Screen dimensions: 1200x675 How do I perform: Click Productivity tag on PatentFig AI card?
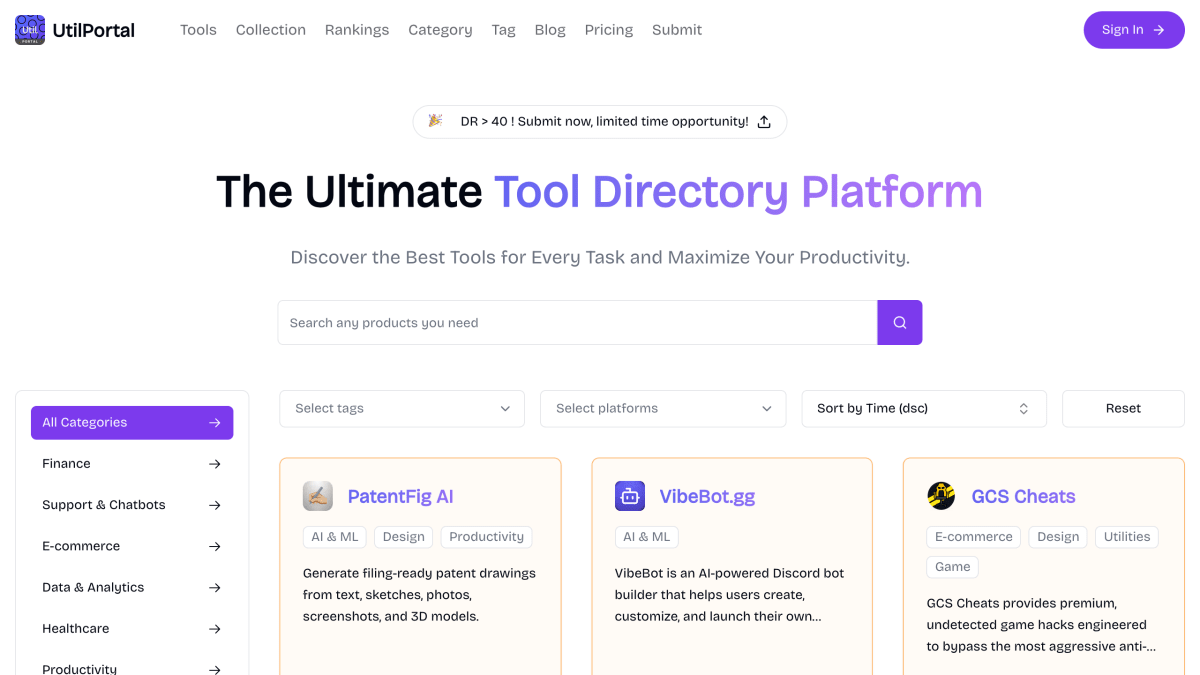(x=487, y=537)
